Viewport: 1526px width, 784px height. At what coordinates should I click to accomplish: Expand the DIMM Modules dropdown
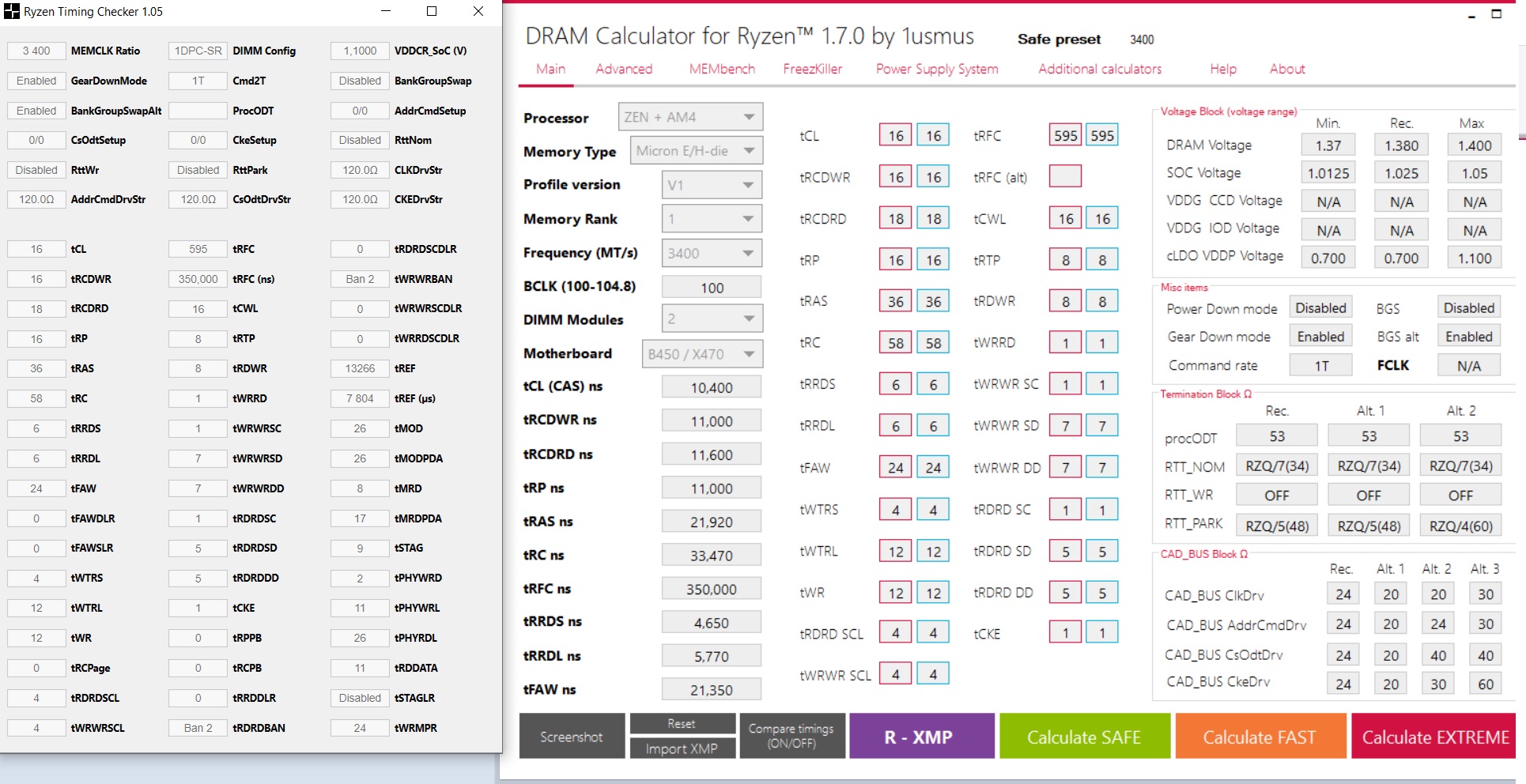(x=712, y=318)
